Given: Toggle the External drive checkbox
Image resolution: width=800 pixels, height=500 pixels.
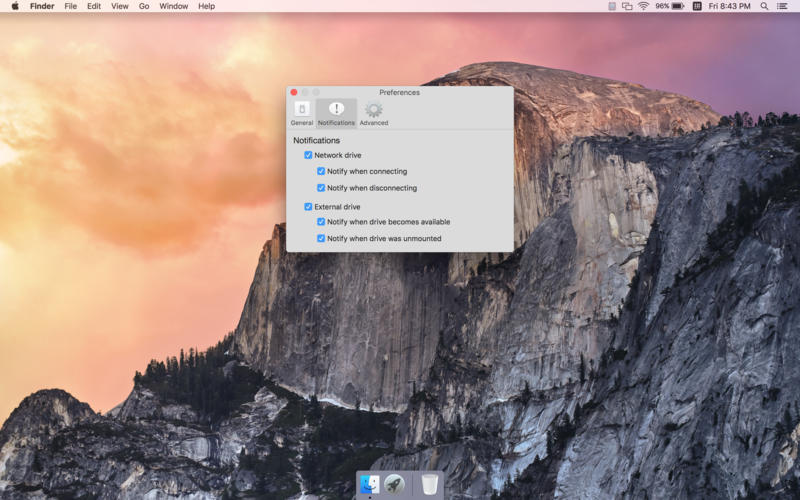Looking at the screenshot, I should (308, 207).
